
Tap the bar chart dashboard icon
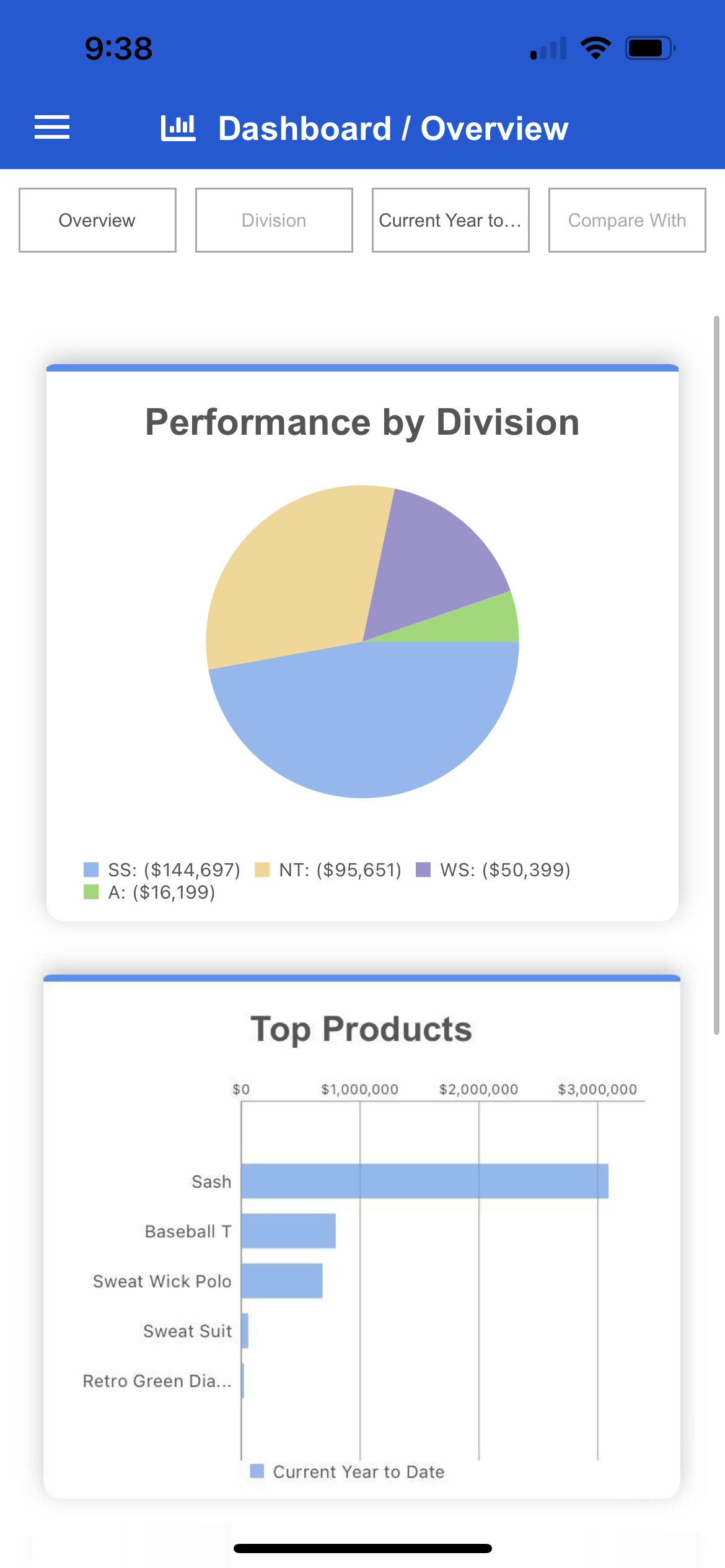point(178,128)
